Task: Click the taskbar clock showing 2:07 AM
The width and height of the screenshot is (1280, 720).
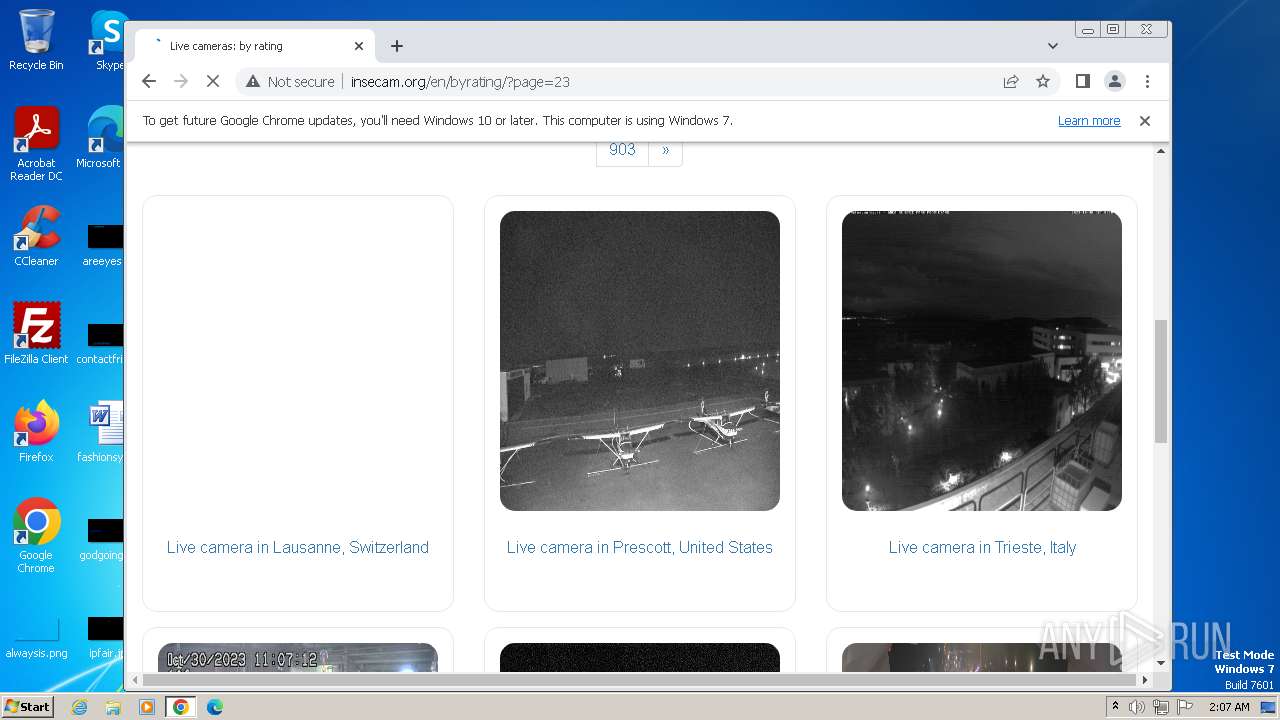Action: pos(1229,707)
